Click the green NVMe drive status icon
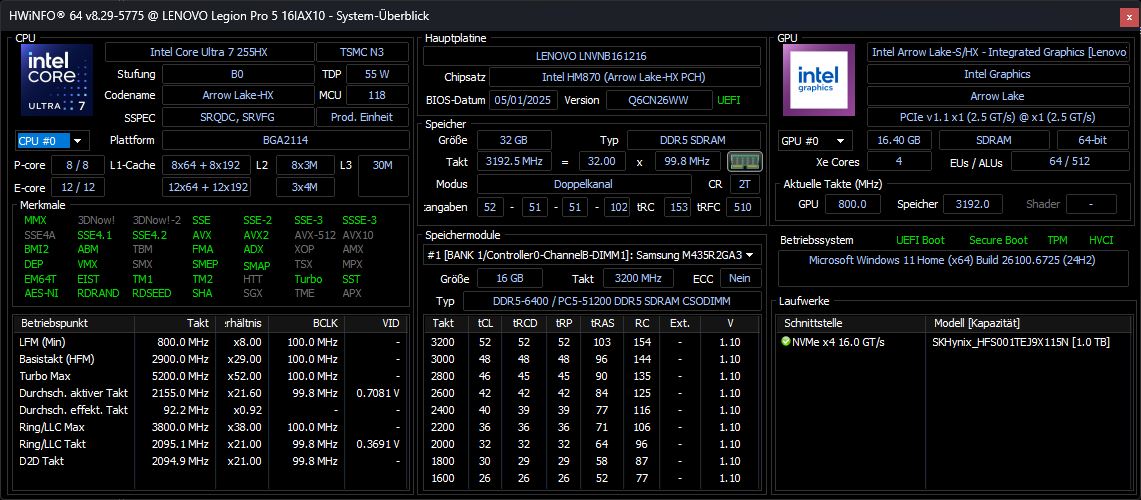Viewport: 1141px width, 500px height. tap(786, 342)
